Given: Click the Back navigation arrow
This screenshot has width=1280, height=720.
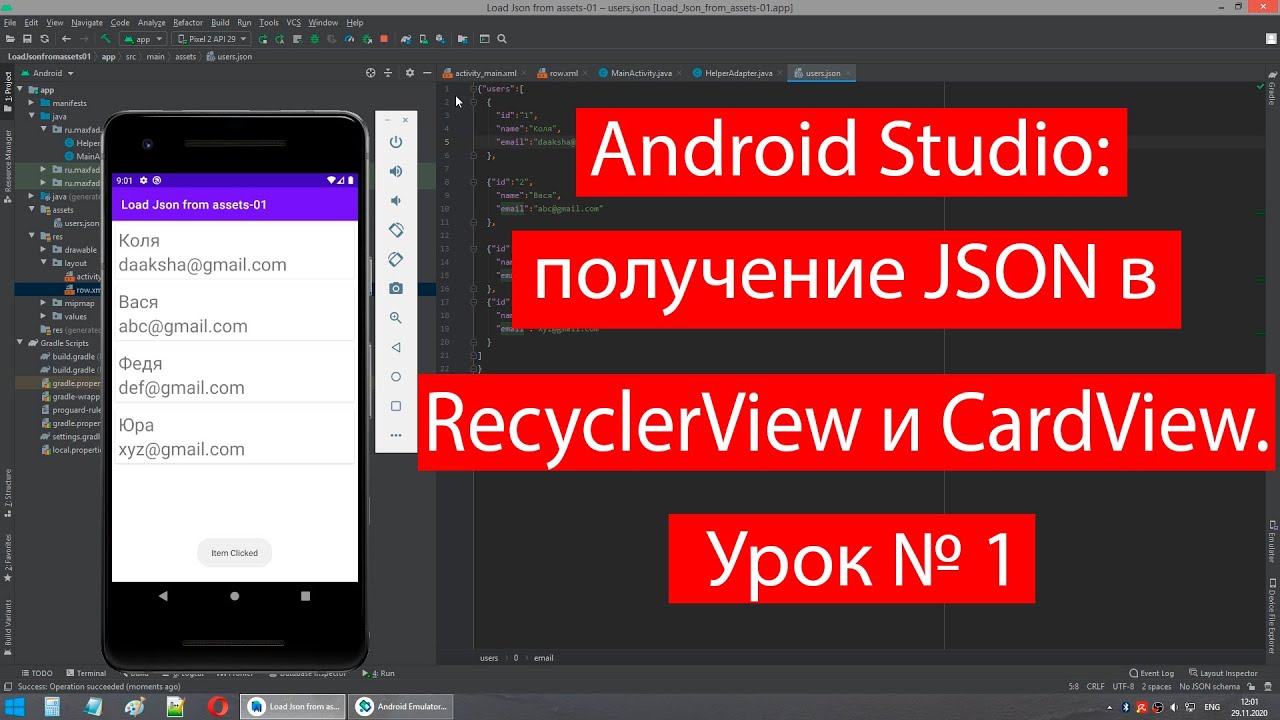Looking at the screenshot, I should [x=66, y=39].
